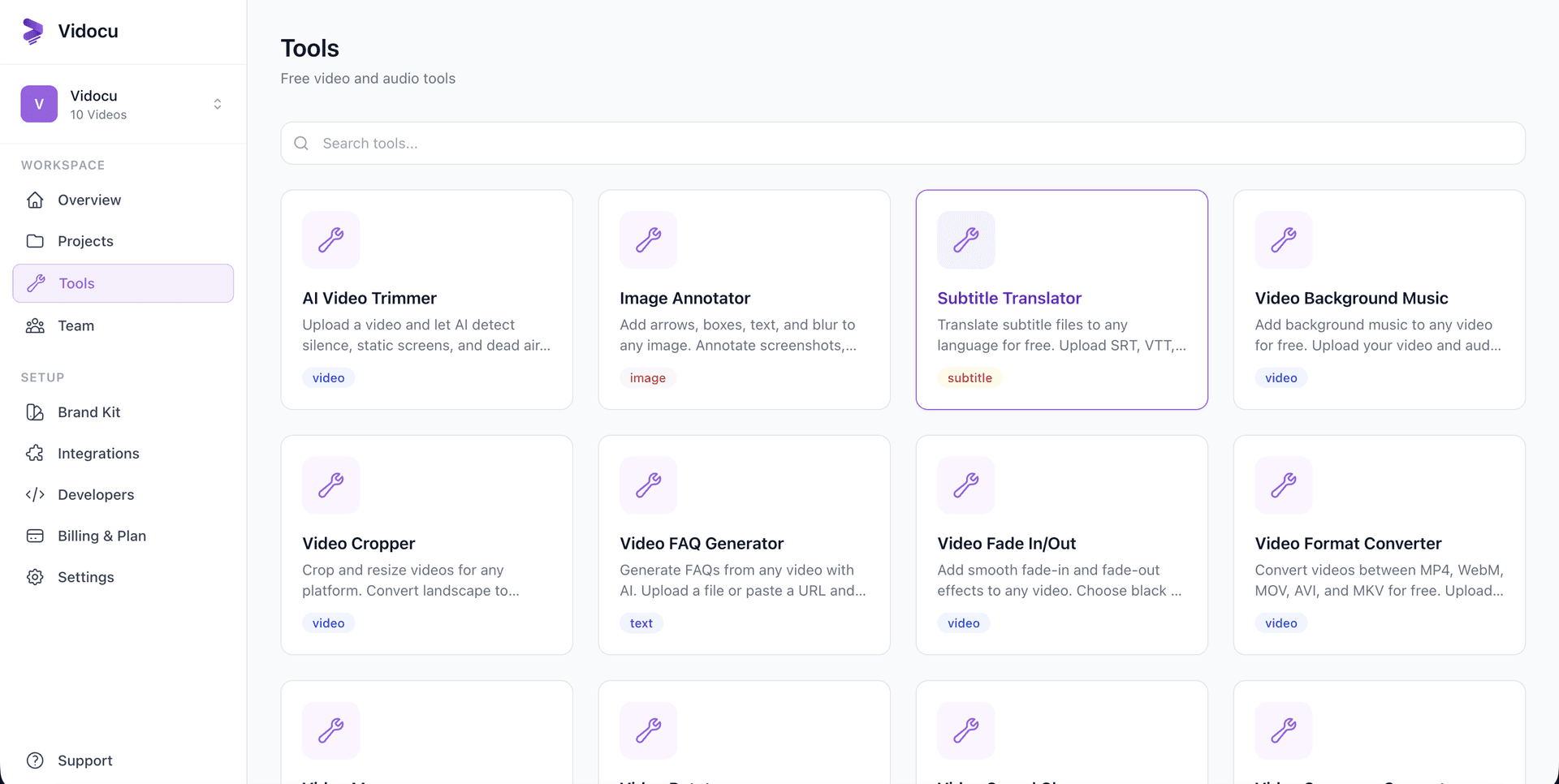This screenshot has width=1559, height=784.
Task: Select the Developers code icon
Action: click(36, 494)
